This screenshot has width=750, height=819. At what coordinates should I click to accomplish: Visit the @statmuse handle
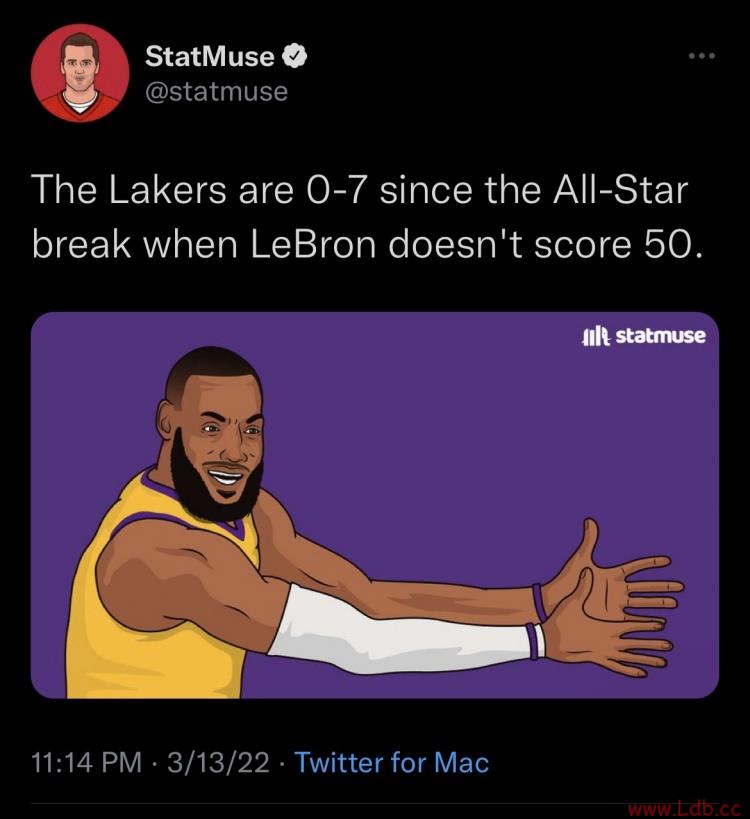216,92
